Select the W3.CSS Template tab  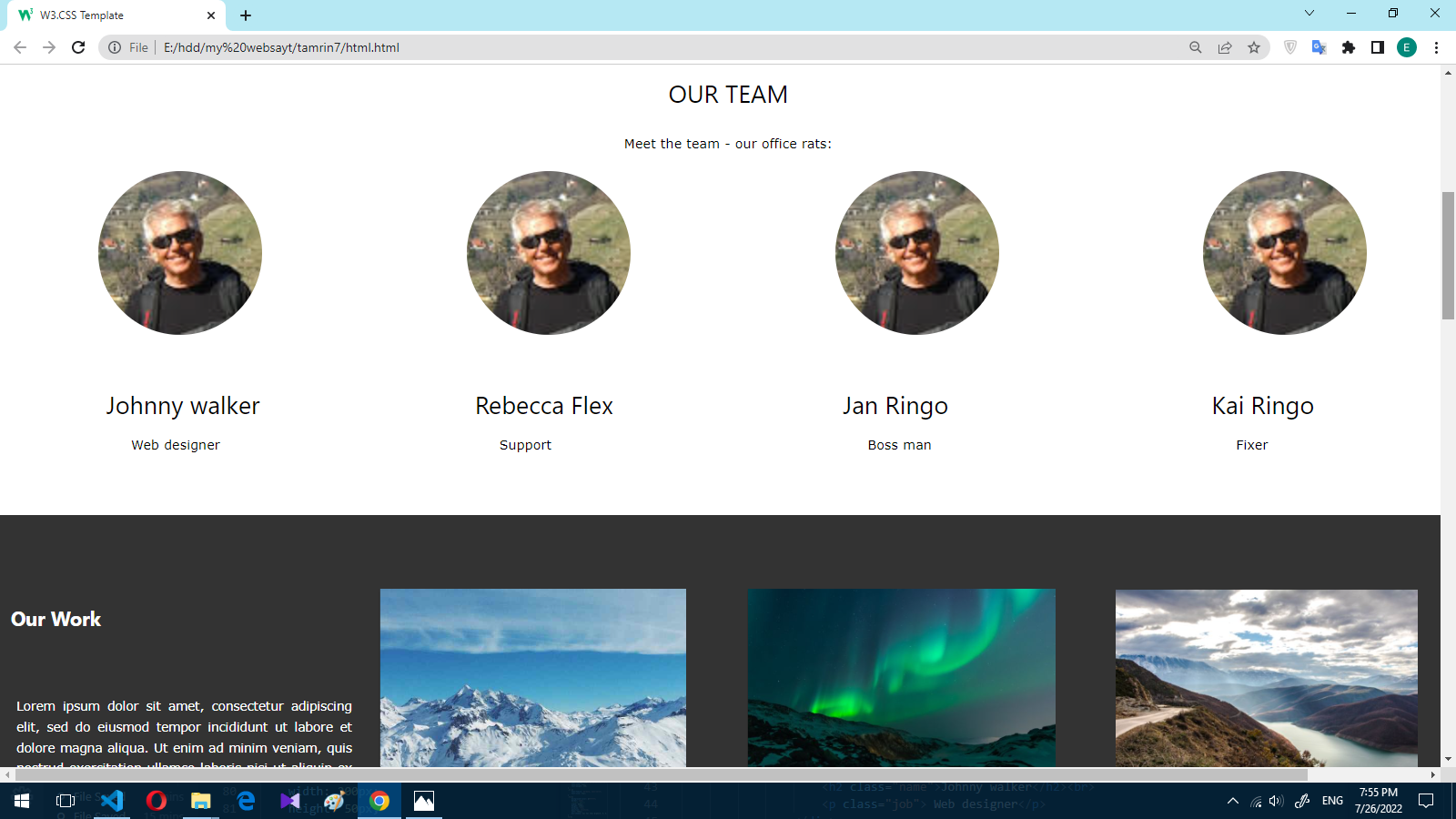point(116,15)
